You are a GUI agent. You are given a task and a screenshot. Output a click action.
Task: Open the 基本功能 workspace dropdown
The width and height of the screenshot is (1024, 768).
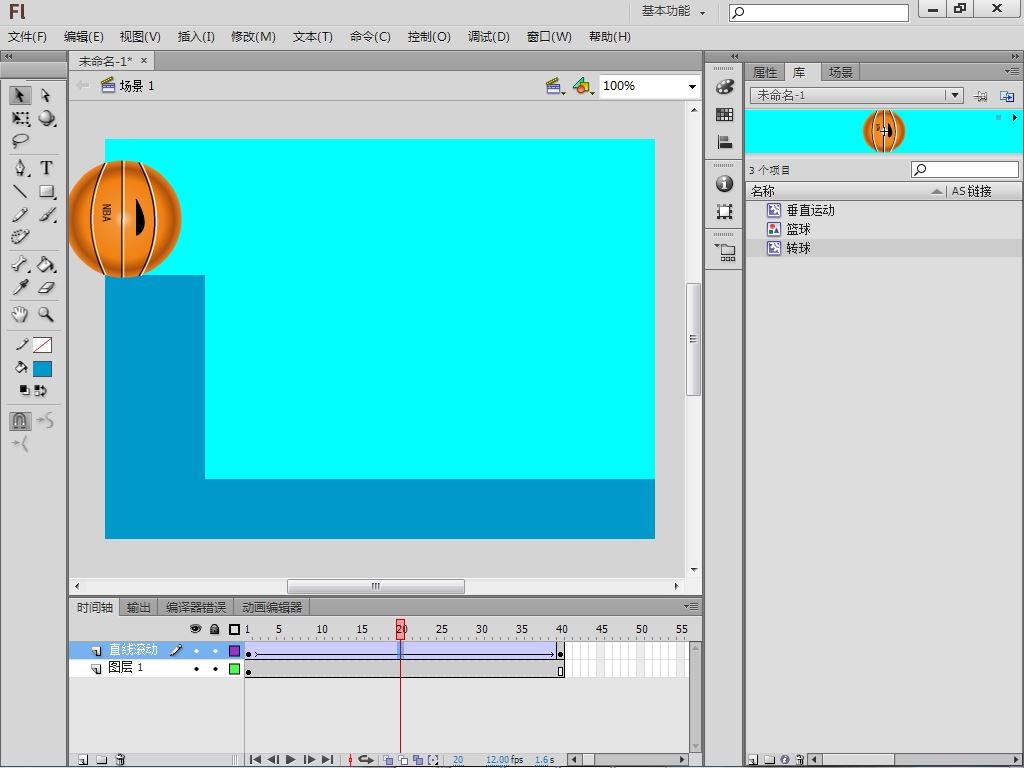coord(673,11)
